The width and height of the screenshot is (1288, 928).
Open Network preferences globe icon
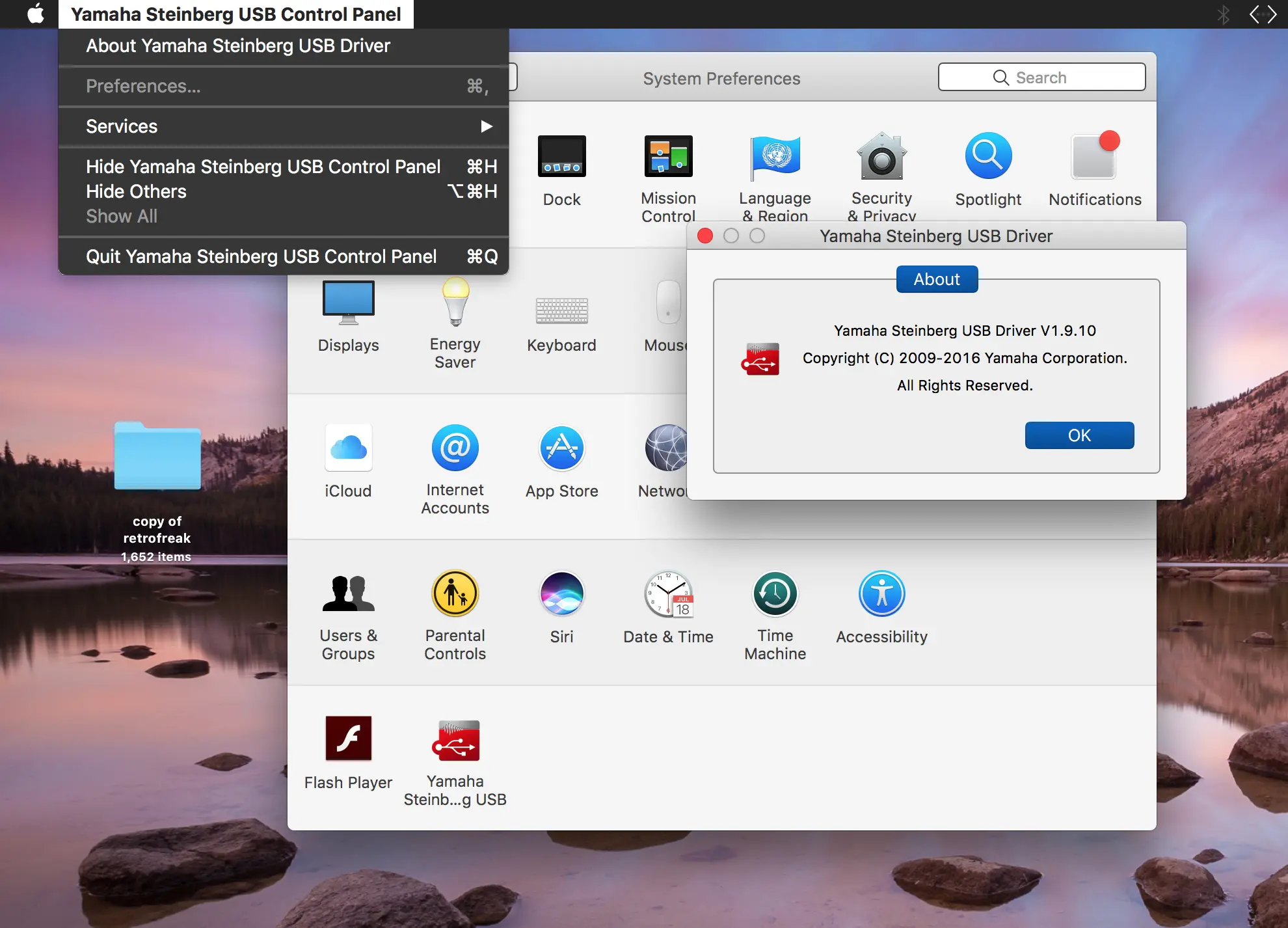point(666,448)
